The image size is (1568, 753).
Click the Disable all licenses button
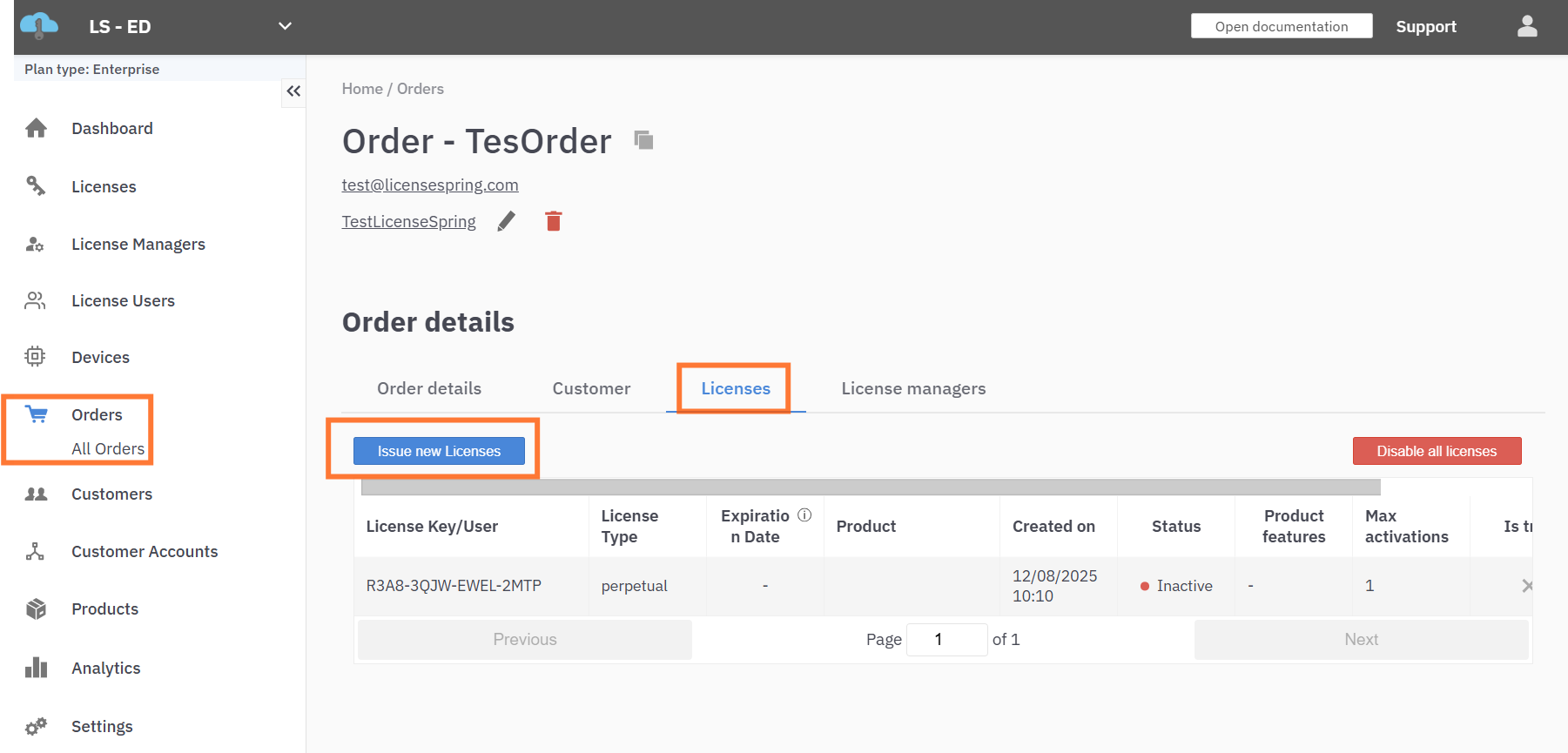[x=1437, y=451]
